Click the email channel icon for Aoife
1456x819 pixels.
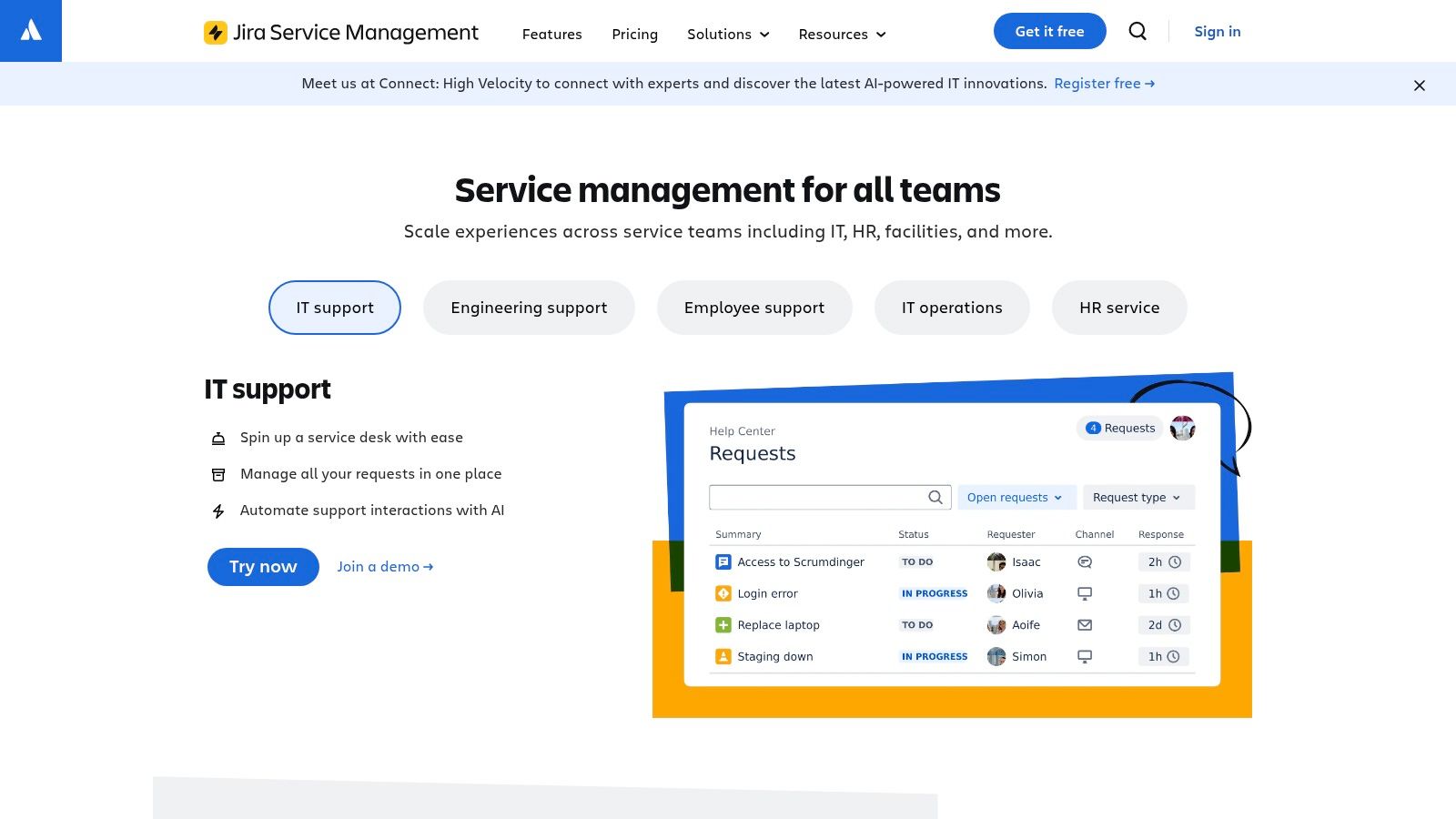click(1084, 625)
